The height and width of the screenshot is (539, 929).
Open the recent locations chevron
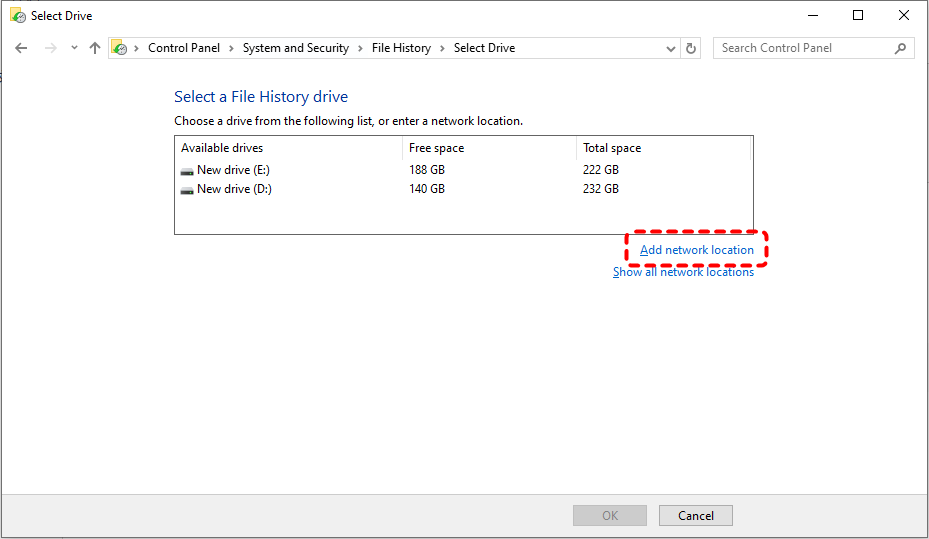[x=74, y=48]
